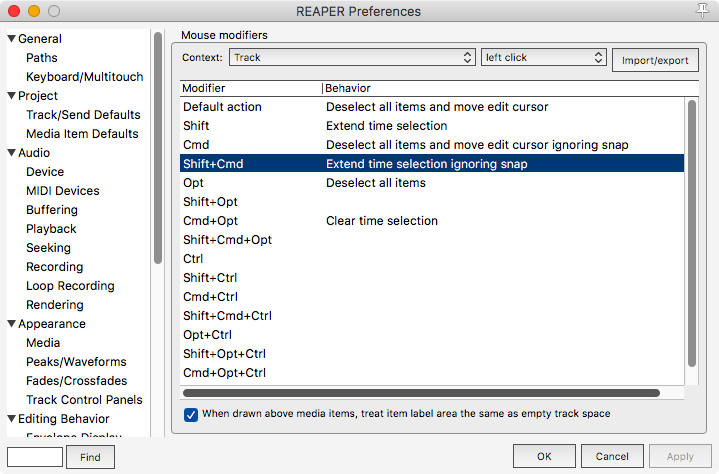719x474 pixels.
Task: Select Device under Audio
Action: [x=45, y=172]
